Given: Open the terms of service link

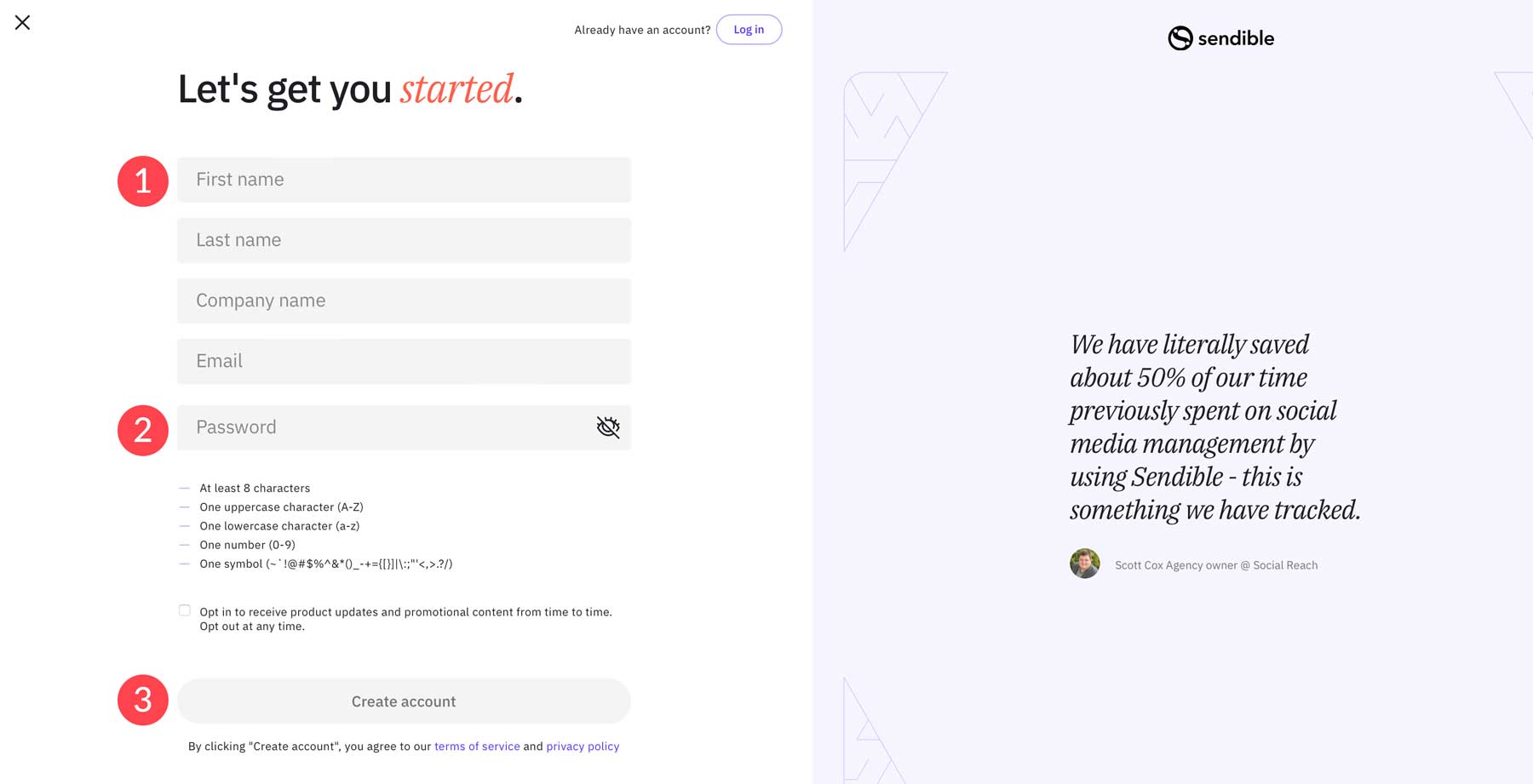Looking at the screenshot, I should pyautogui.click(x=477, y=746).
